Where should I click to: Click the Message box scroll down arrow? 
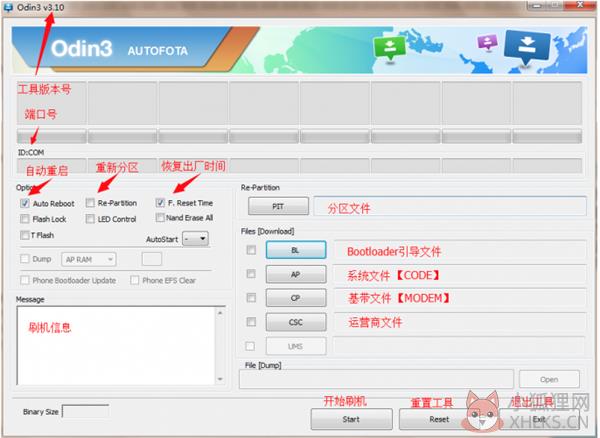(x=220, y=379)
